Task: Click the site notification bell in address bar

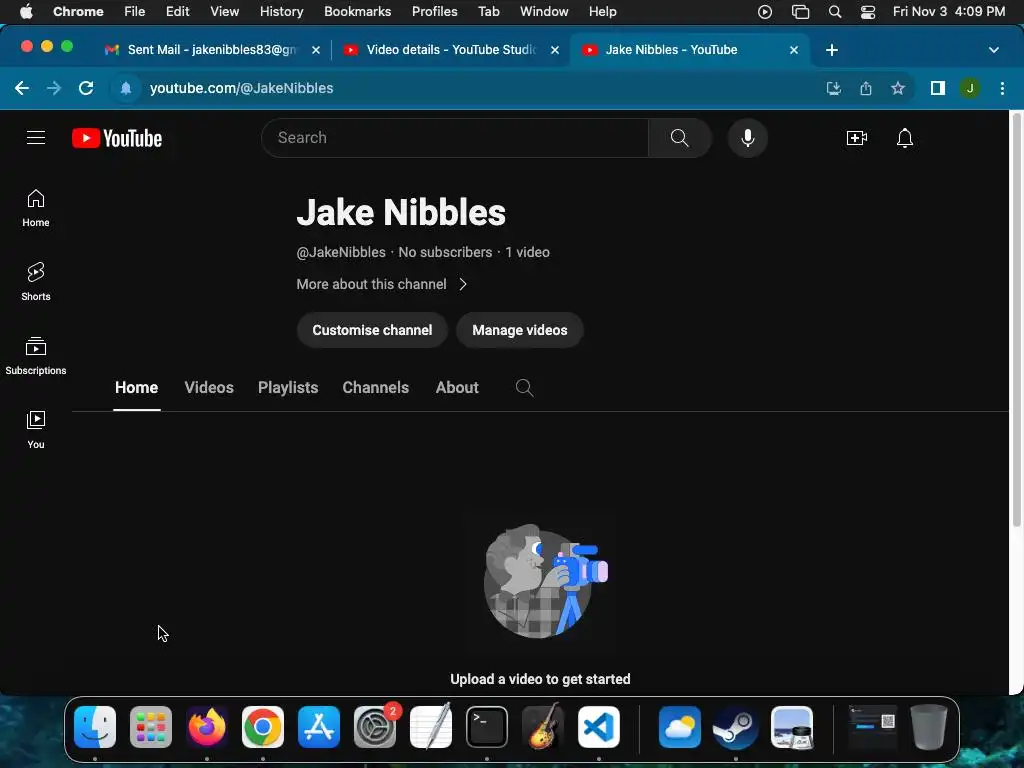Action: point(125,88)
